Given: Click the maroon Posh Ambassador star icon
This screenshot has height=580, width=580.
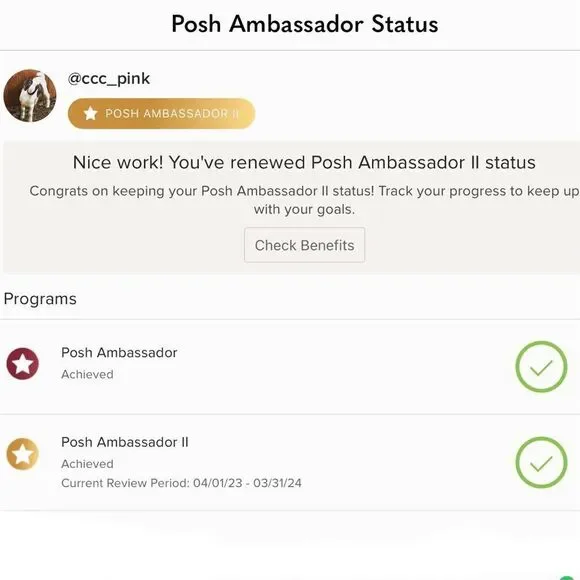Looking at the screenshot, I should tap(23, 364).
